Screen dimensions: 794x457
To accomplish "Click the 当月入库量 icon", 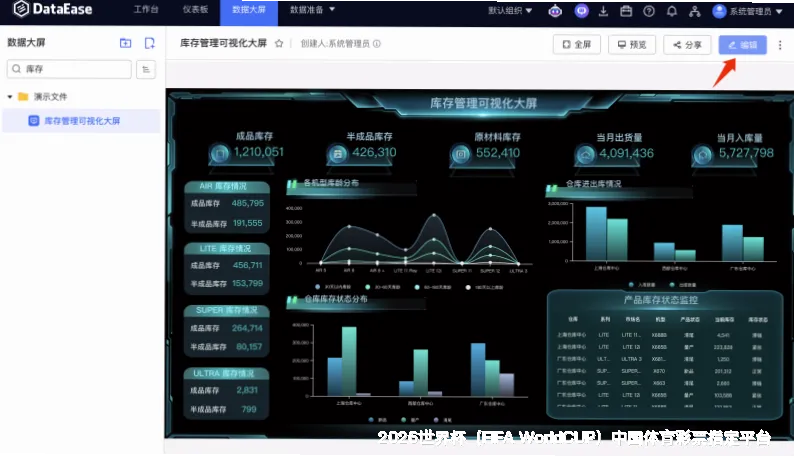I will click(x=702, y=155).
